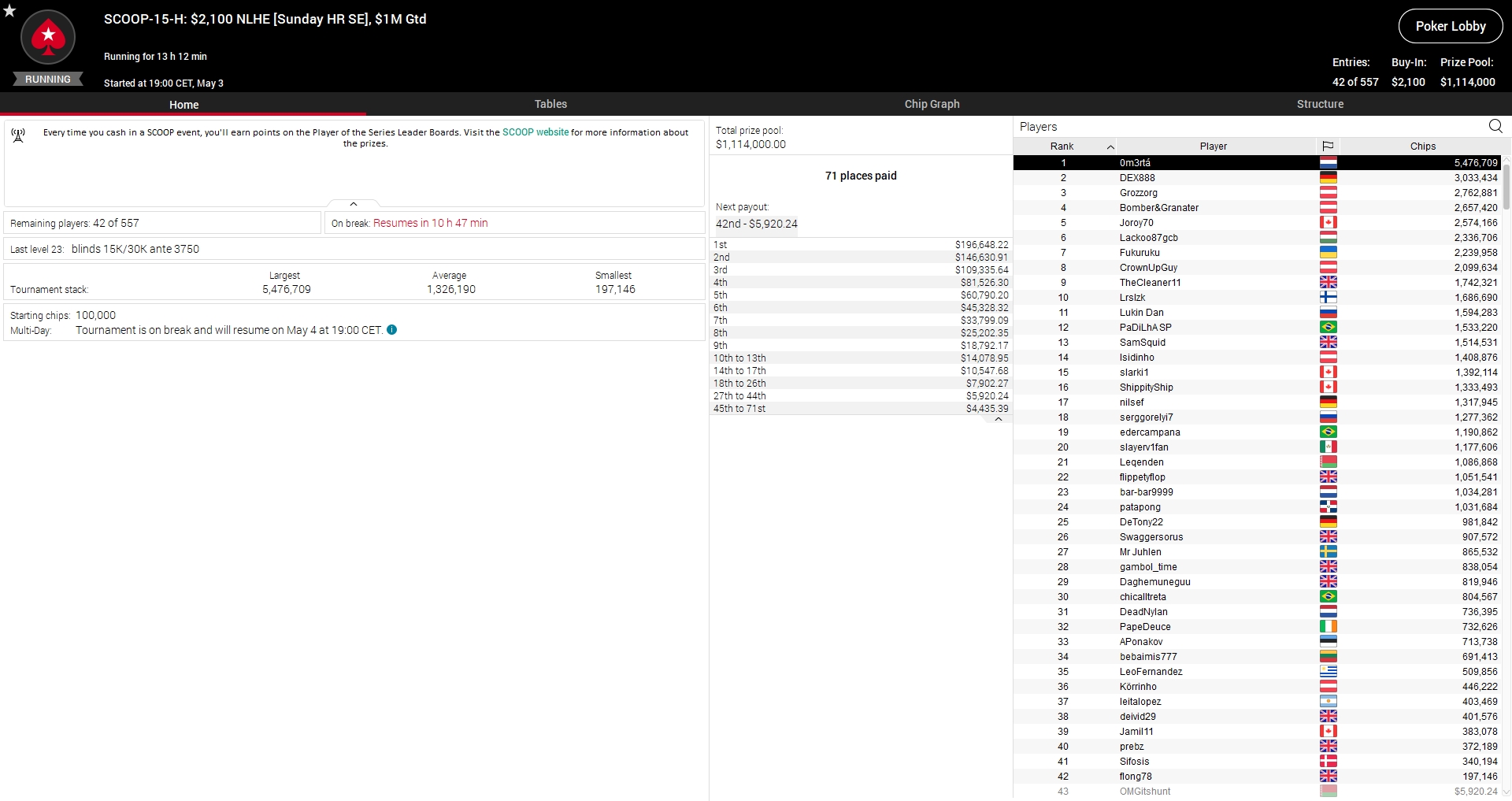The width and height of the screenshot is (1512, 801).
Task: Click the next payout 42nd - $5,920.24
Action: [756, 224]
